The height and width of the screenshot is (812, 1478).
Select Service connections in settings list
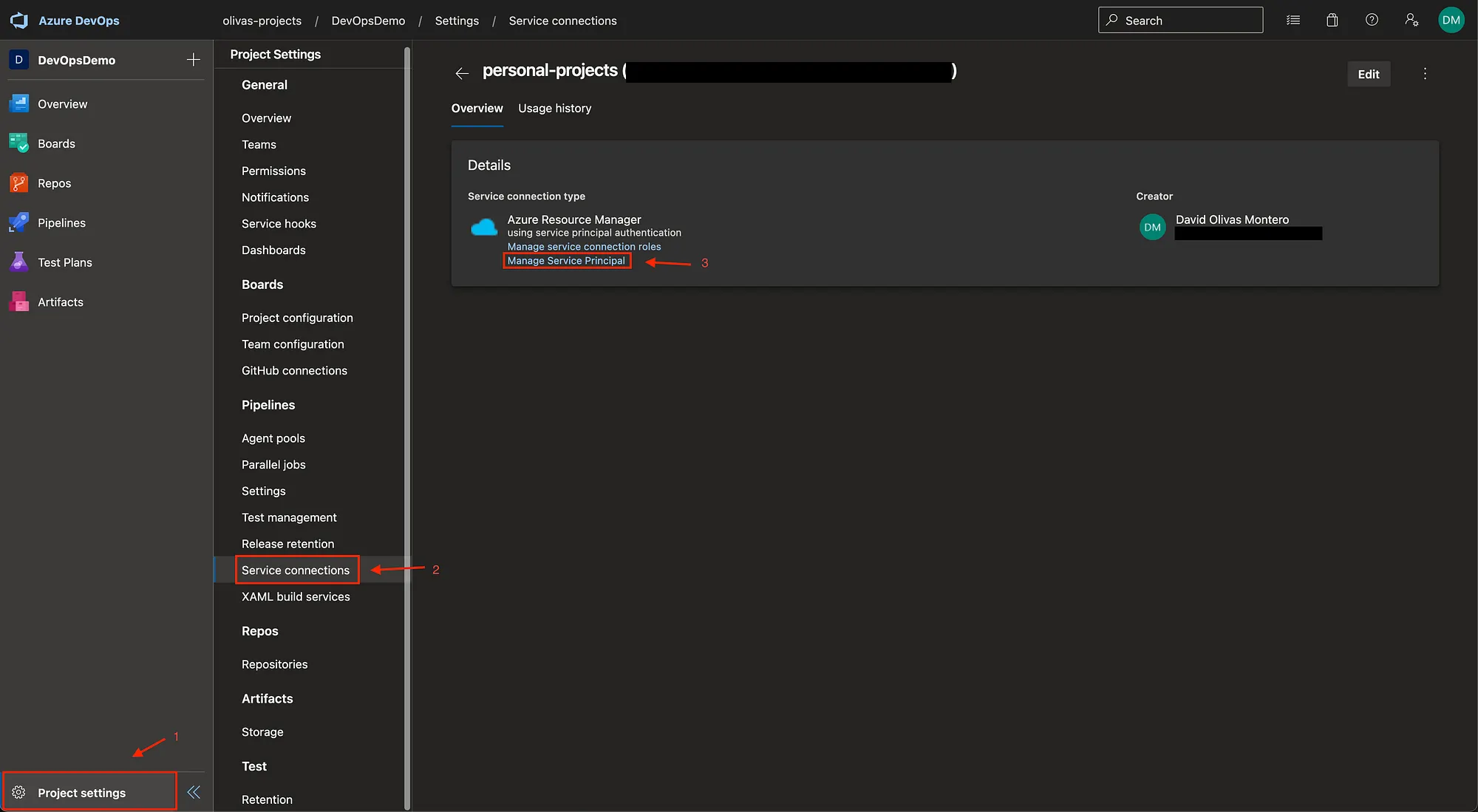coord(296,570)
